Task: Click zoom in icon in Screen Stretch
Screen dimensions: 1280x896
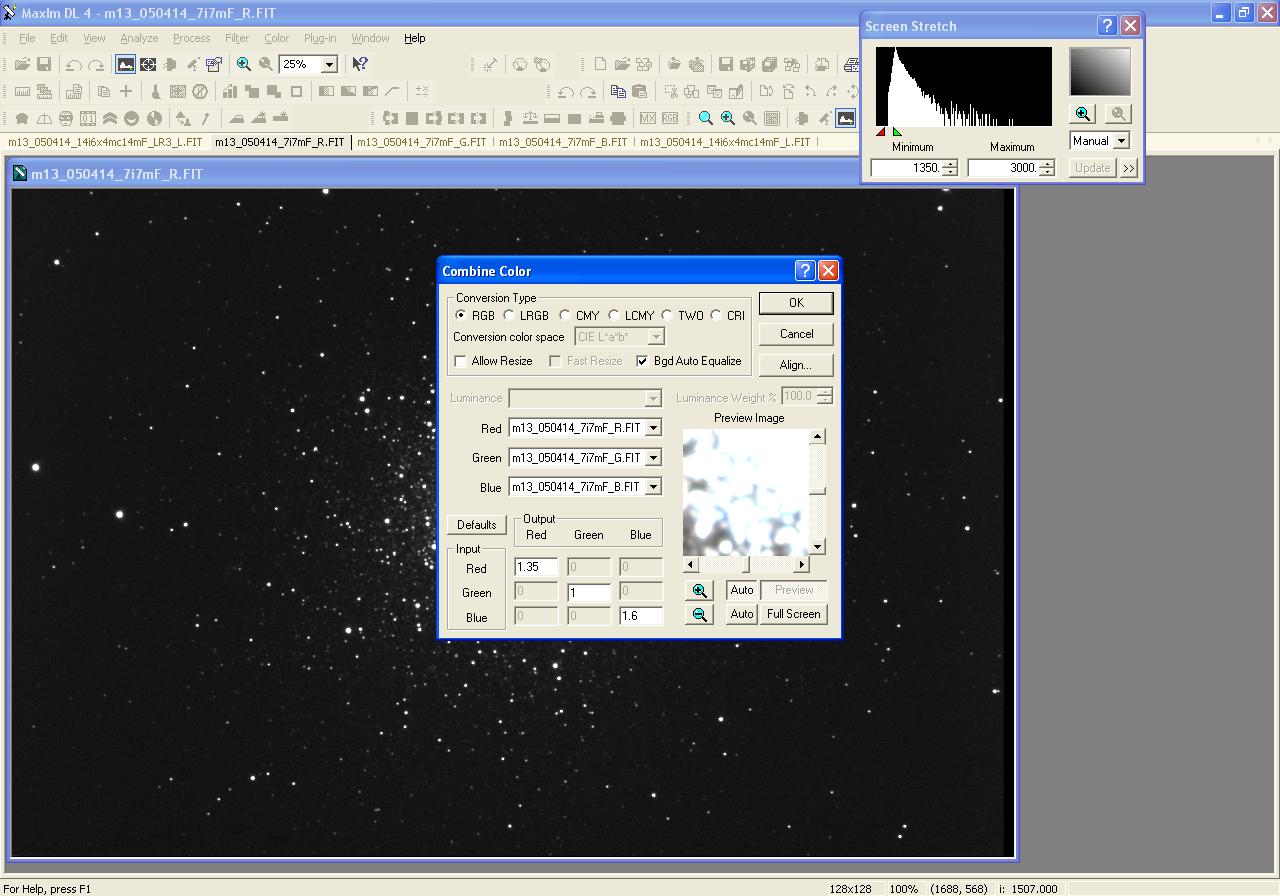Action: (x=1082, y=114)
